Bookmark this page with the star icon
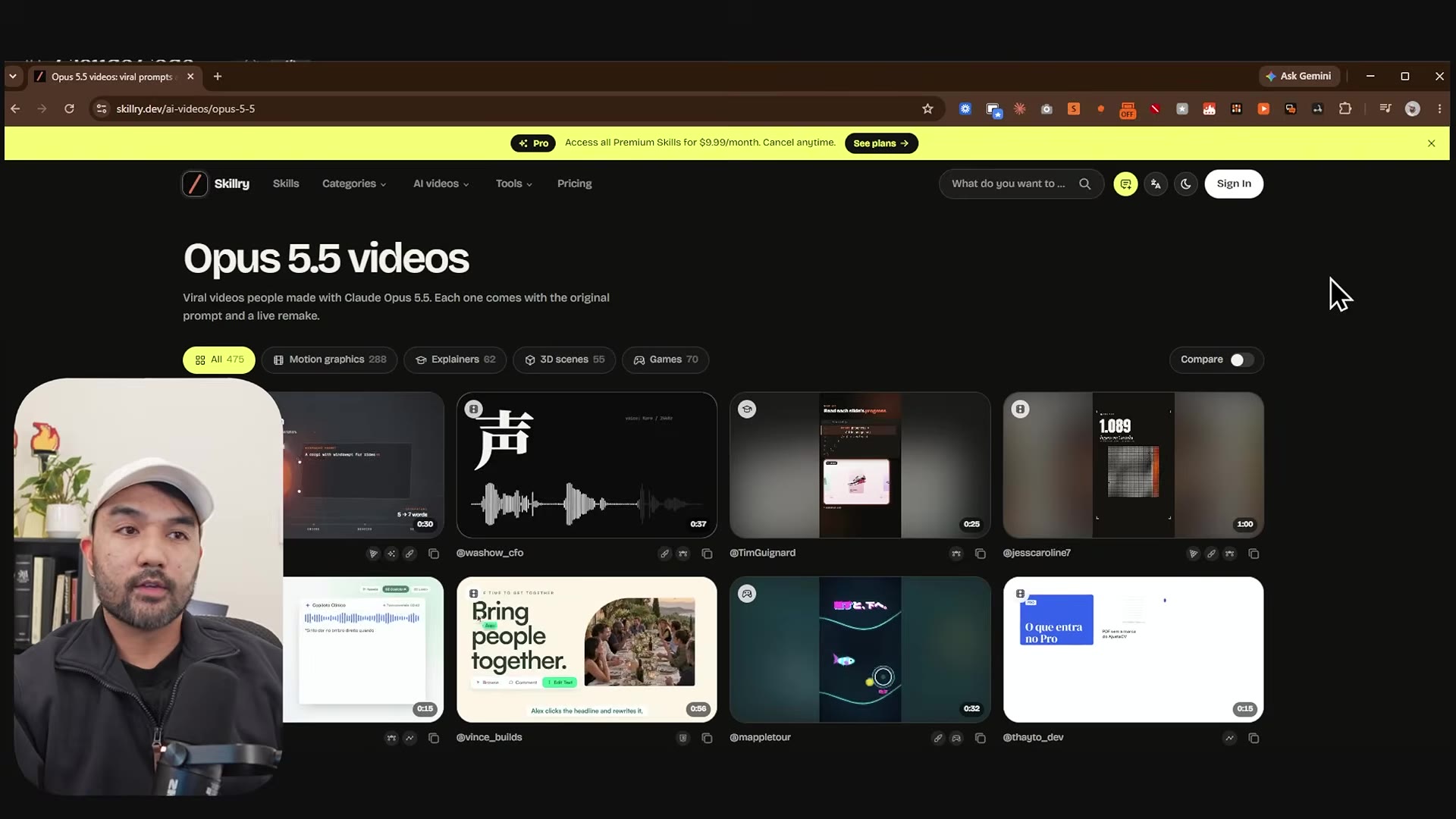This screenshot has height=819, width=1456. click(927, 108)
